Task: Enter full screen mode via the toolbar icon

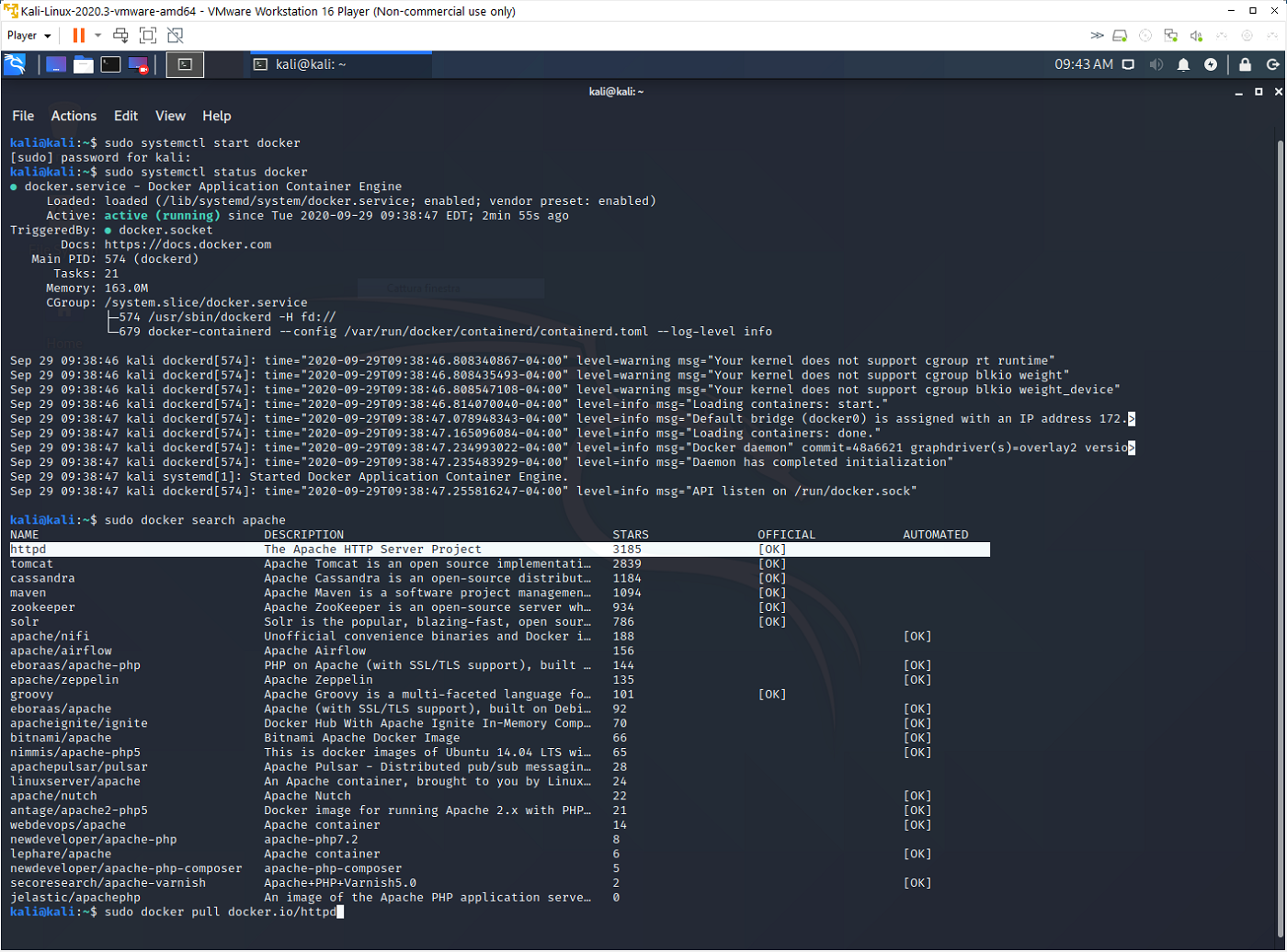Action: click(x=148, y=35)
